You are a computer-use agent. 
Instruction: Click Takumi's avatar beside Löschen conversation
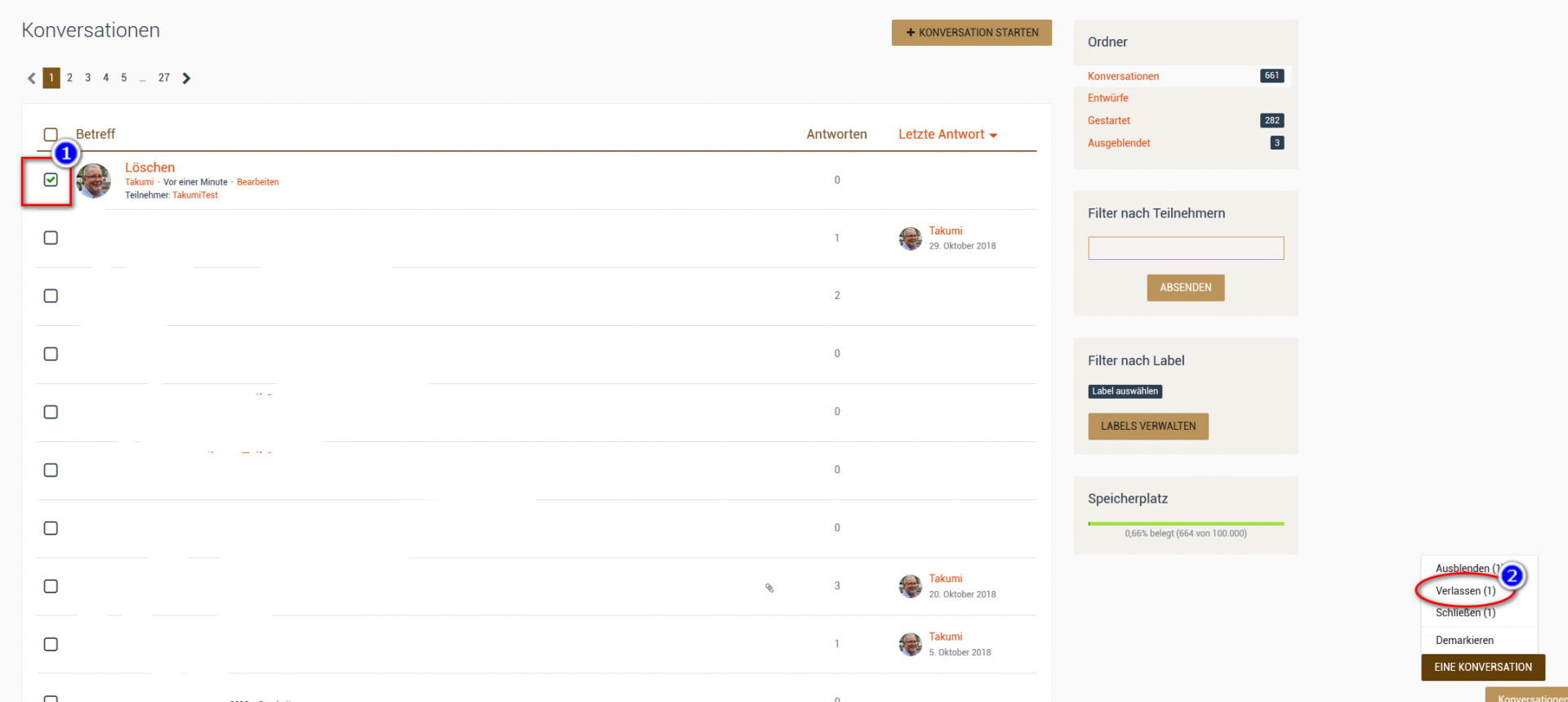pos(94,181)
